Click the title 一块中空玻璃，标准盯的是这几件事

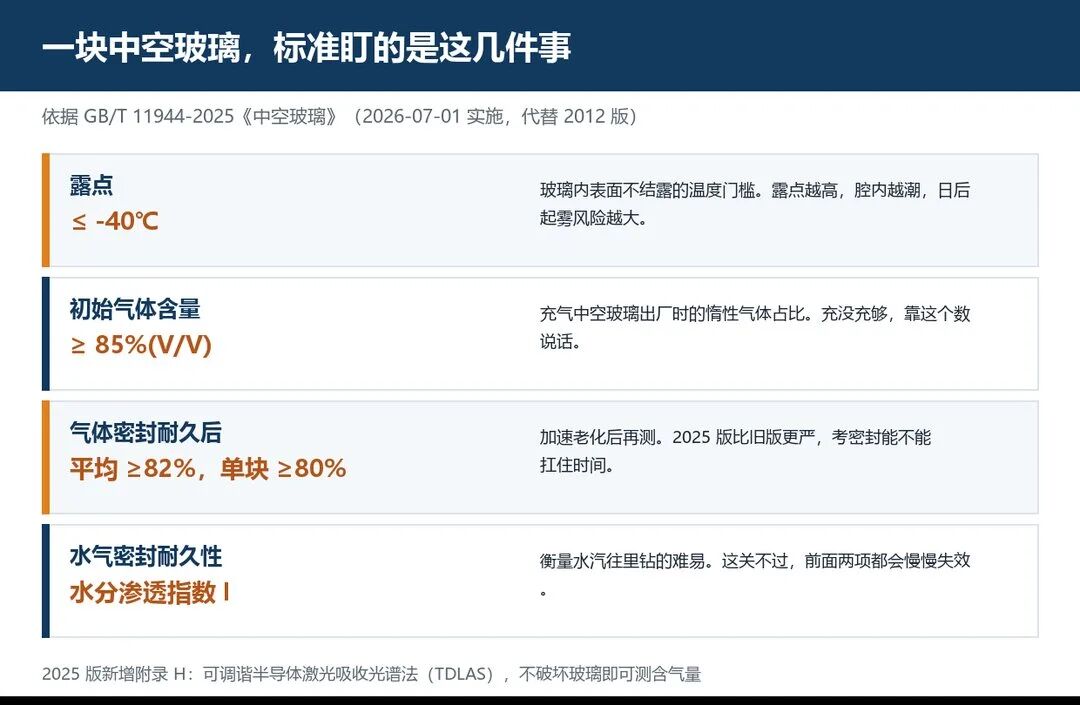pos(307,48)
